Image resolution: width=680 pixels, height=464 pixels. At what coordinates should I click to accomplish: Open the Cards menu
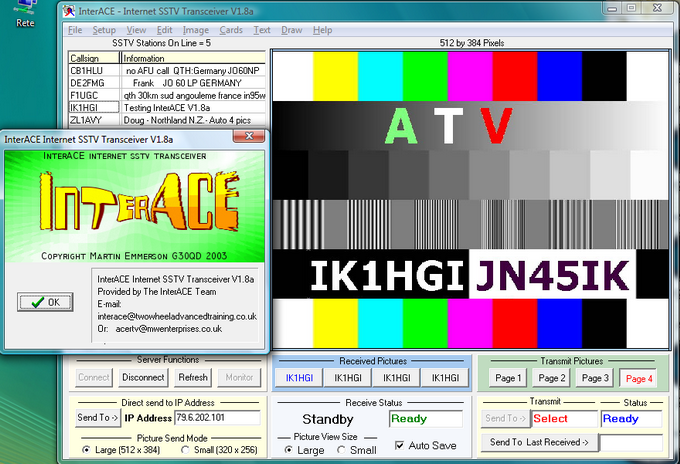[x=231, y=30]
